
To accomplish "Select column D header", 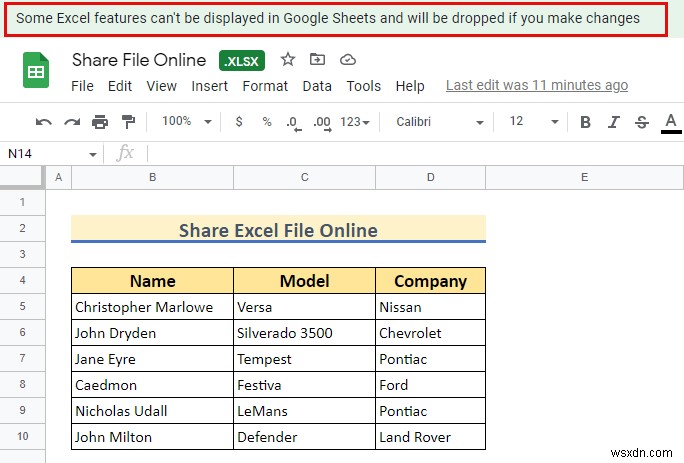I will click(x=430, y=177).
